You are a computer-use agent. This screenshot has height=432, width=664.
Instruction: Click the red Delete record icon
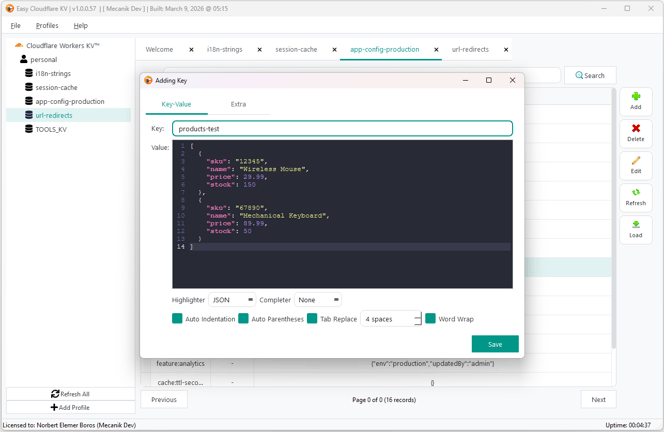coord(636,128)
